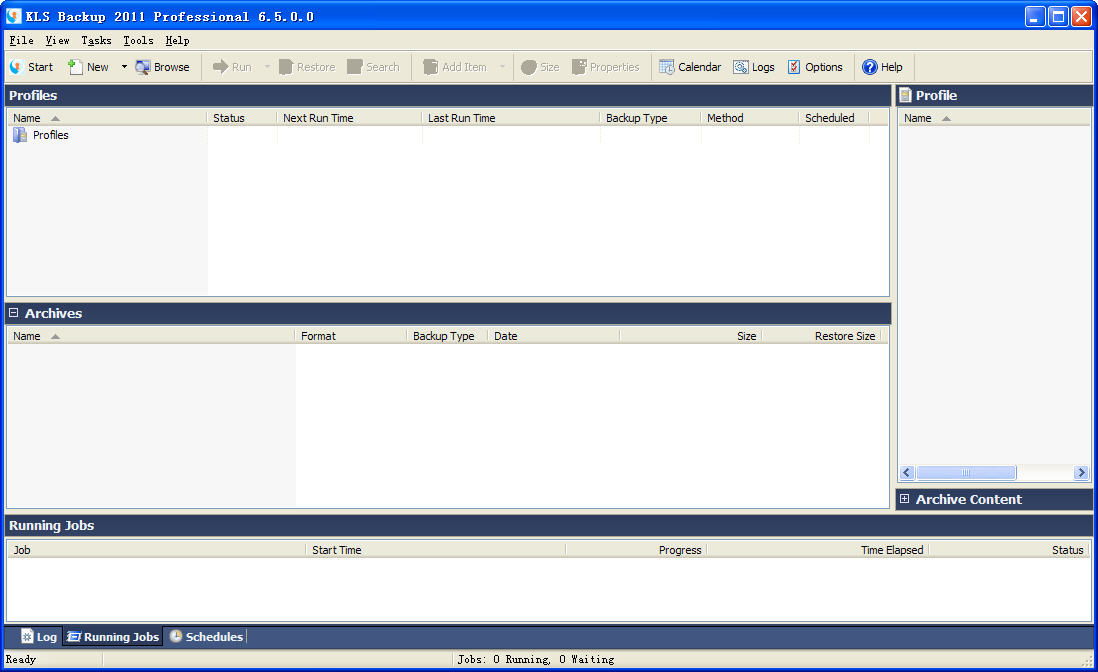Click the Job column header
The width and height of the screenshot is (1098, 672).
[x=156, y=550]
